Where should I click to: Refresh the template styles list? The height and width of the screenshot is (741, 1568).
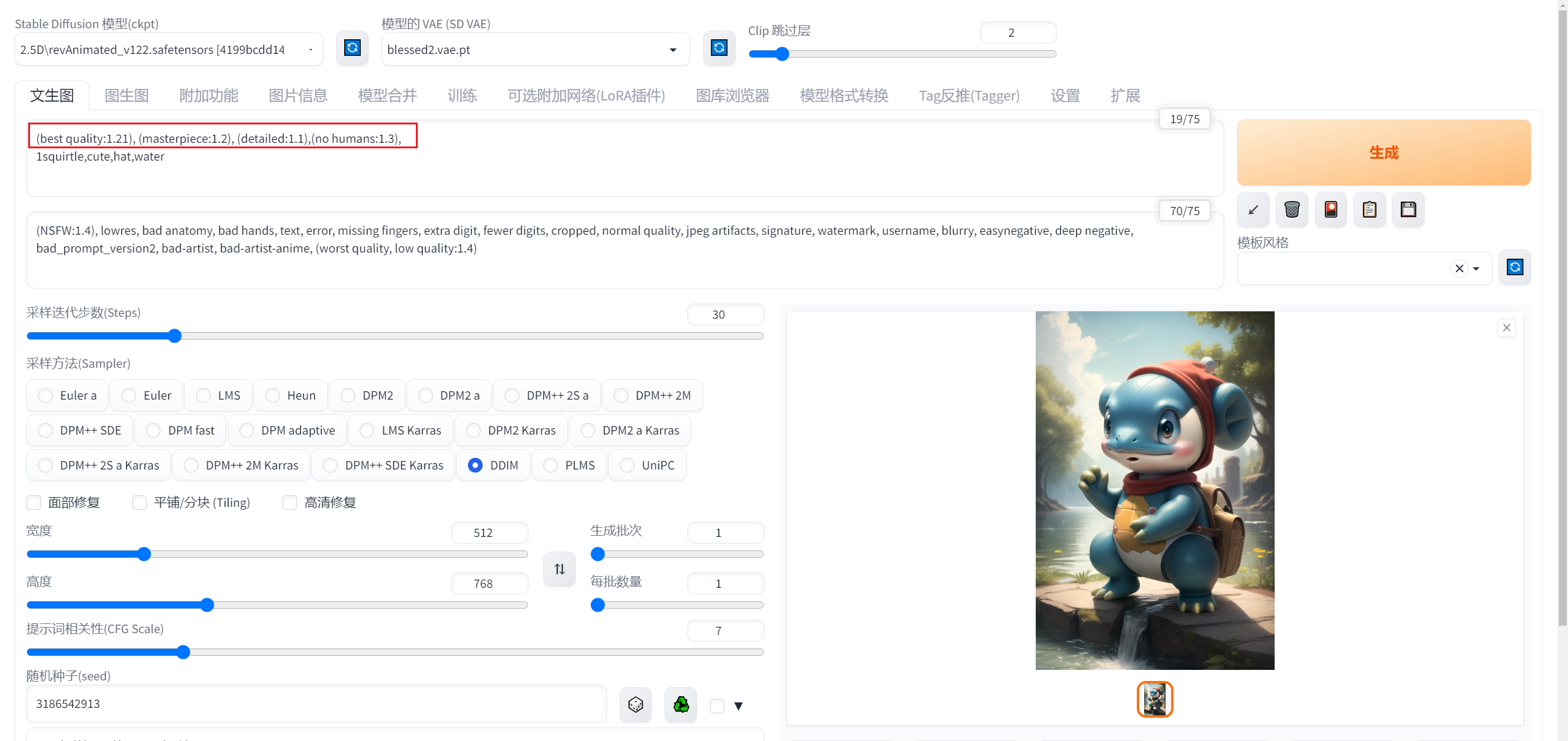pyautogui.click(x=1515, y=267)
